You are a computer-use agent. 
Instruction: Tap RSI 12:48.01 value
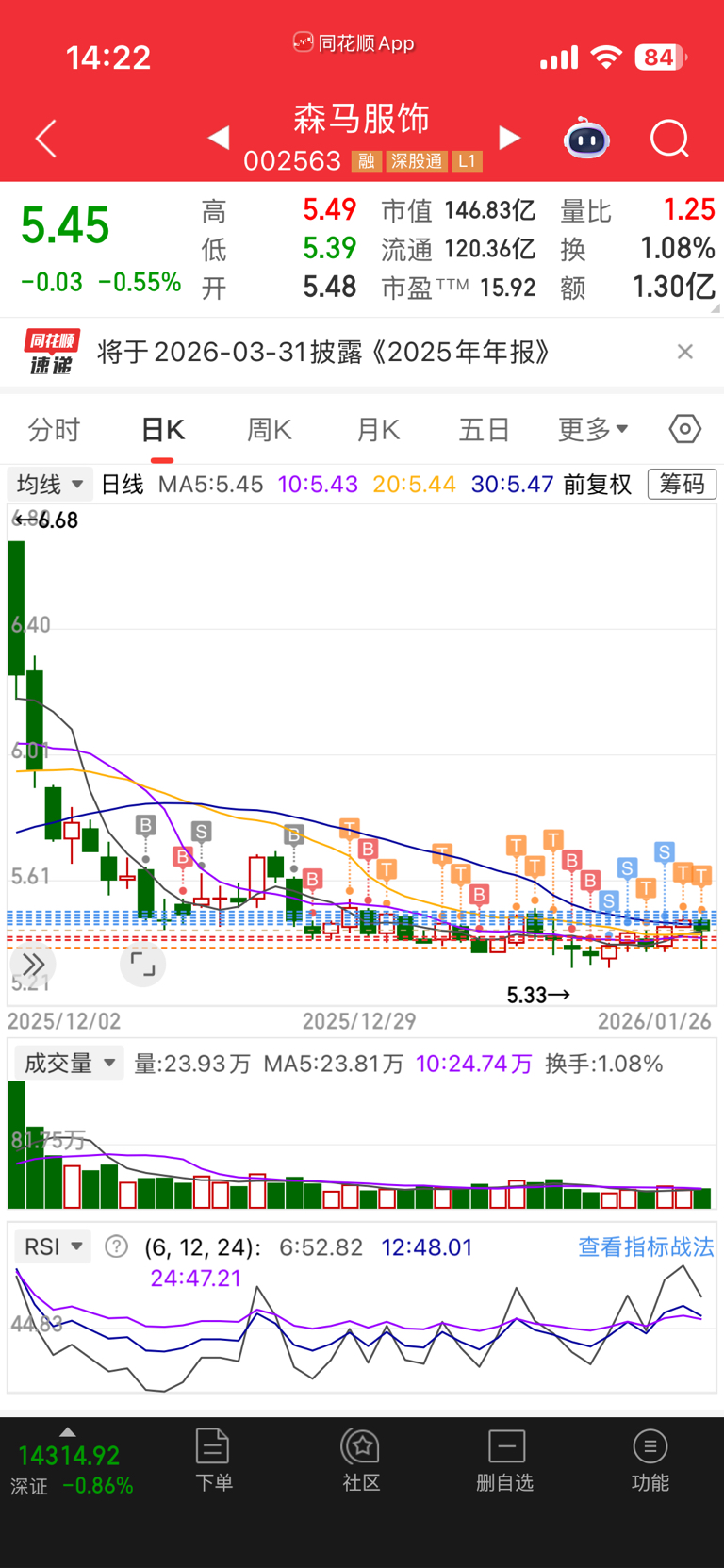point(426,1246)
